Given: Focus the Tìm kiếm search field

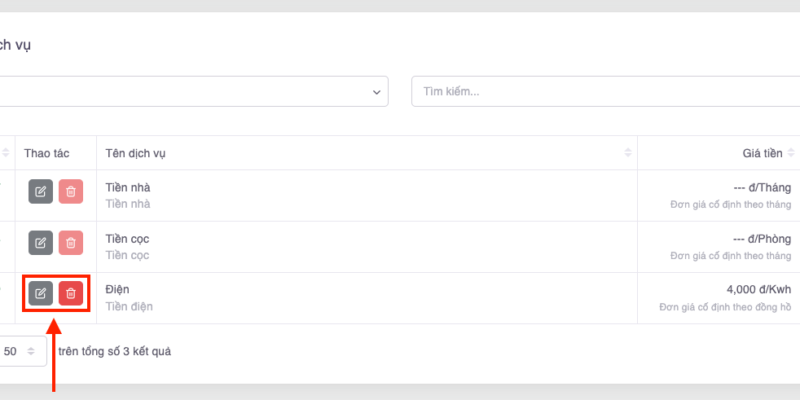Looking at the screenshot, I should point(600,91).
